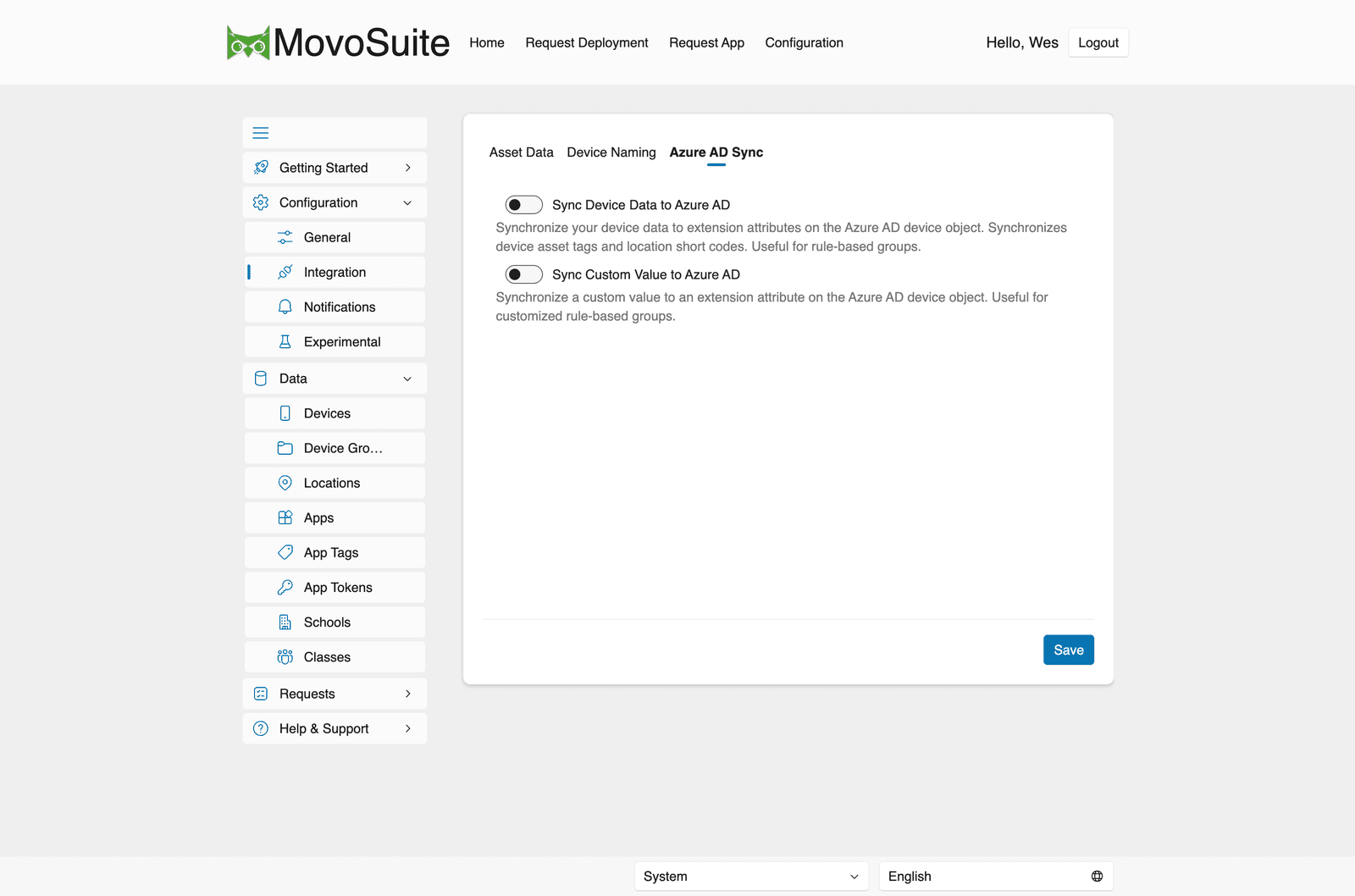Click the Help & Support question icon
This screenshot has width=1355, height=896.
(x=261, y=728)
